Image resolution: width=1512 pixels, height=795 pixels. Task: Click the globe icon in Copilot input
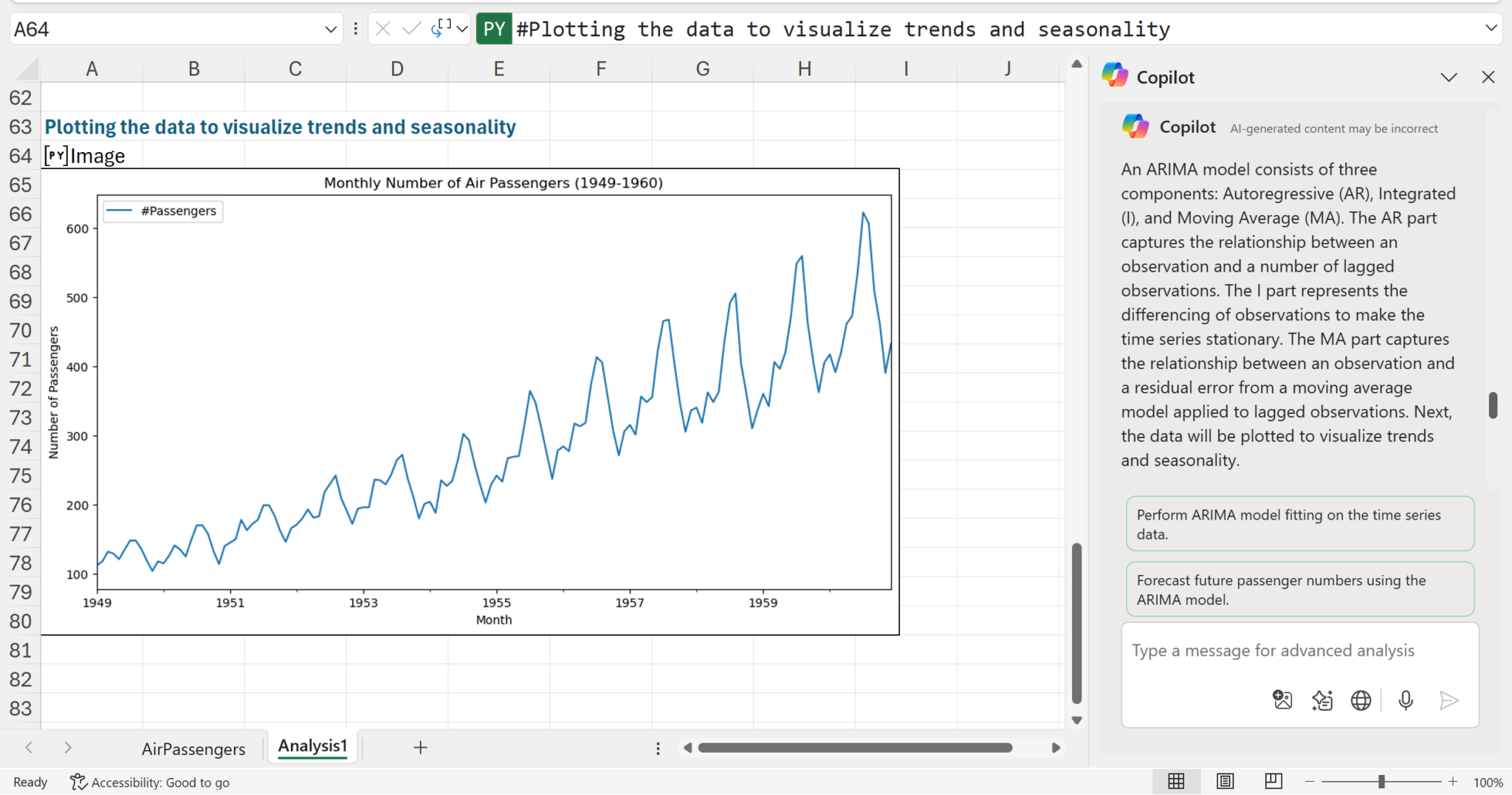(1361, 700)
